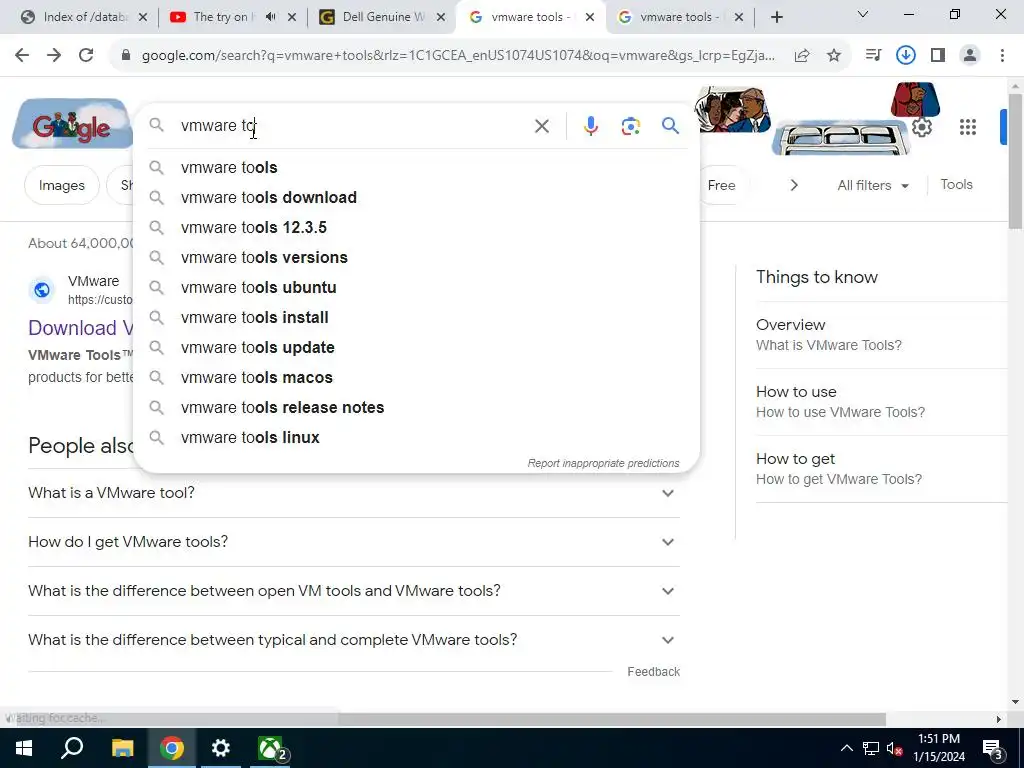Select suggestion vmware tools linux
Screen dimensions: 1024x768
pos(416,438)
